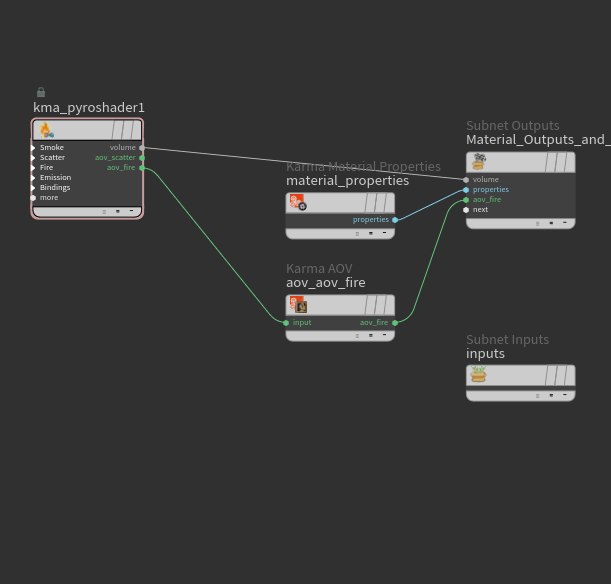Screen dimensions: 611x584
Task: Collapse aov_aov_fire using footer minus button
Action: tap(385, 335)
